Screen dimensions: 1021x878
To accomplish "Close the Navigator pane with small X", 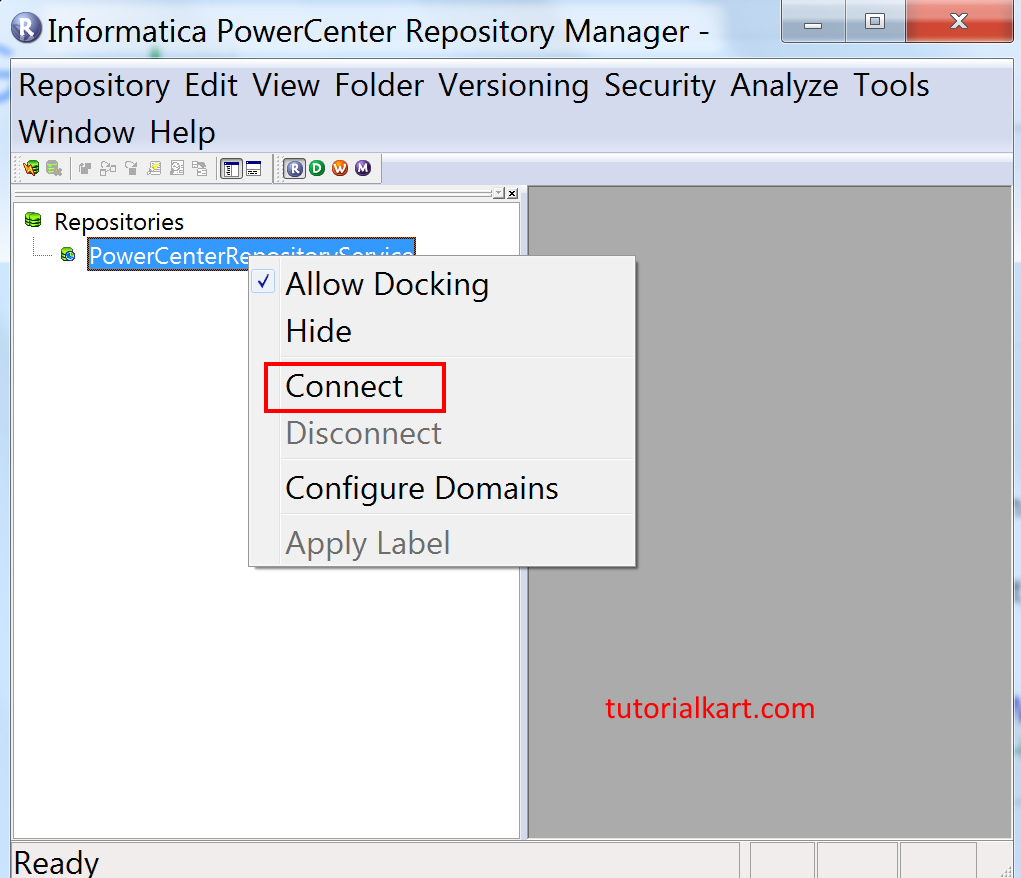I will [512, 193].
